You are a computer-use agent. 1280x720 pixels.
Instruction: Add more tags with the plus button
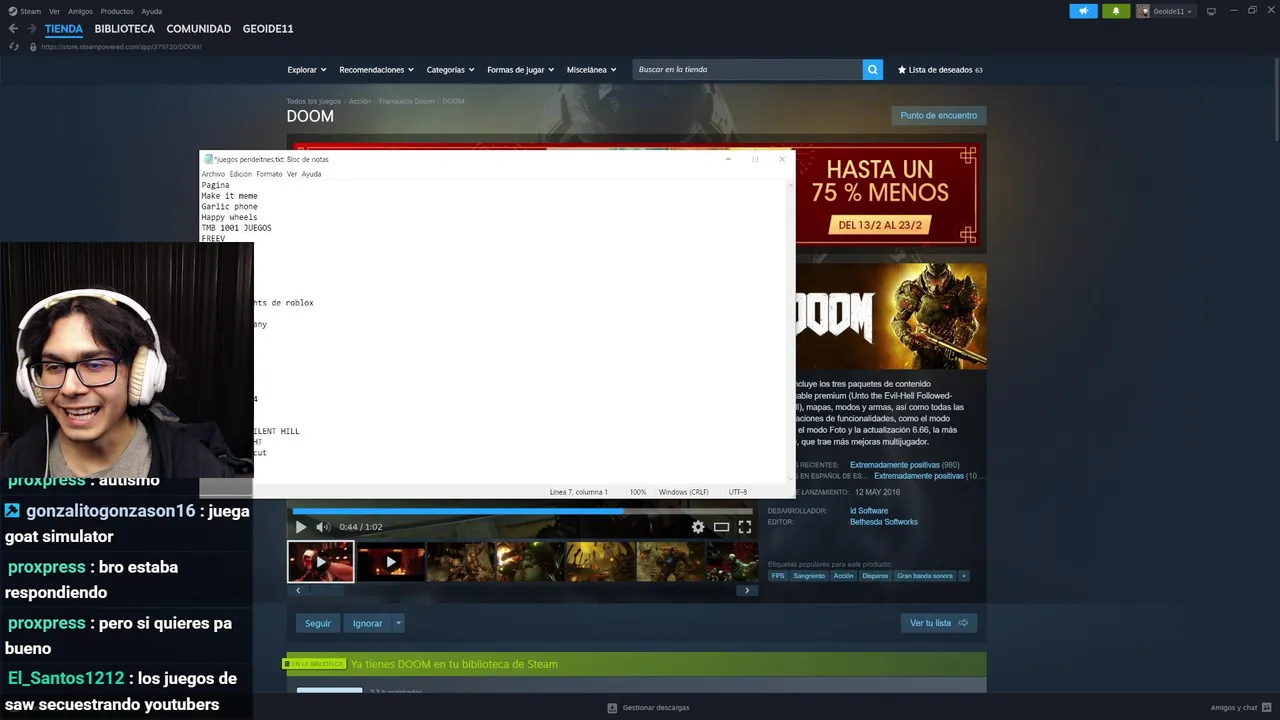964,576
